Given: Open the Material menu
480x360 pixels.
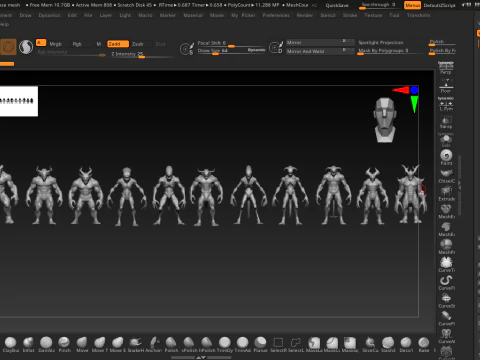Looking at the screenshot, I should (x=193, y=15).
